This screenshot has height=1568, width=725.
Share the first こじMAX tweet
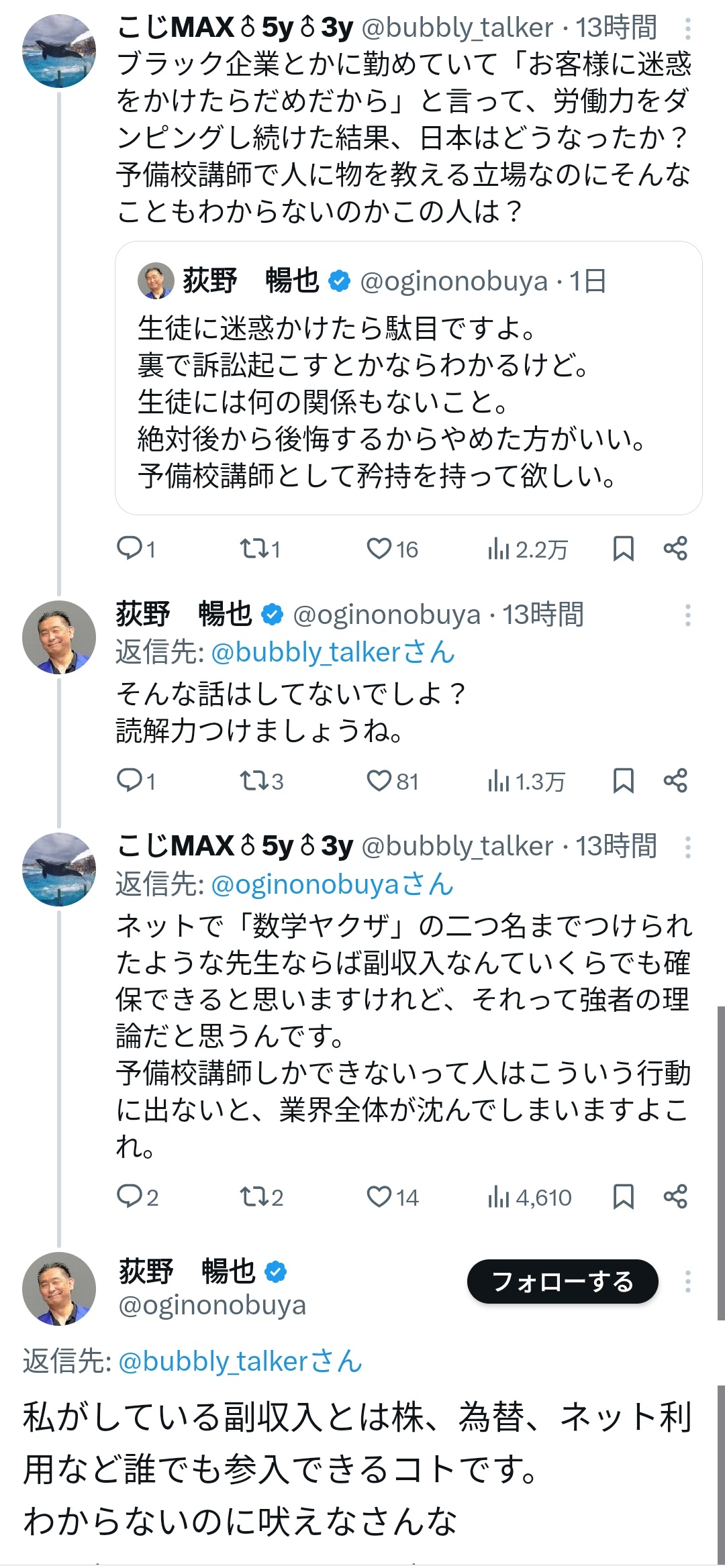click(x=675, y=549)
